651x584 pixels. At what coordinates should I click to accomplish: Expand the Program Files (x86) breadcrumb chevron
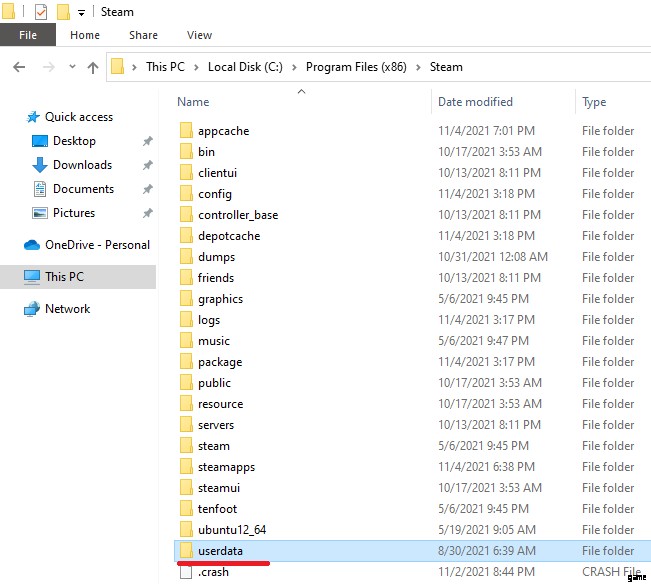(420, 67)
